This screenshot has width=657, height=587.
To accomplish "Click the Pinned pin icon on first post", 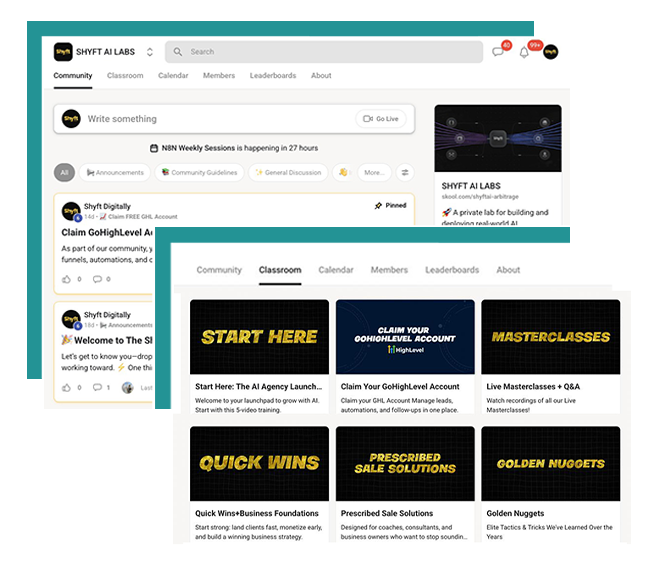I will tap(378, 205).
